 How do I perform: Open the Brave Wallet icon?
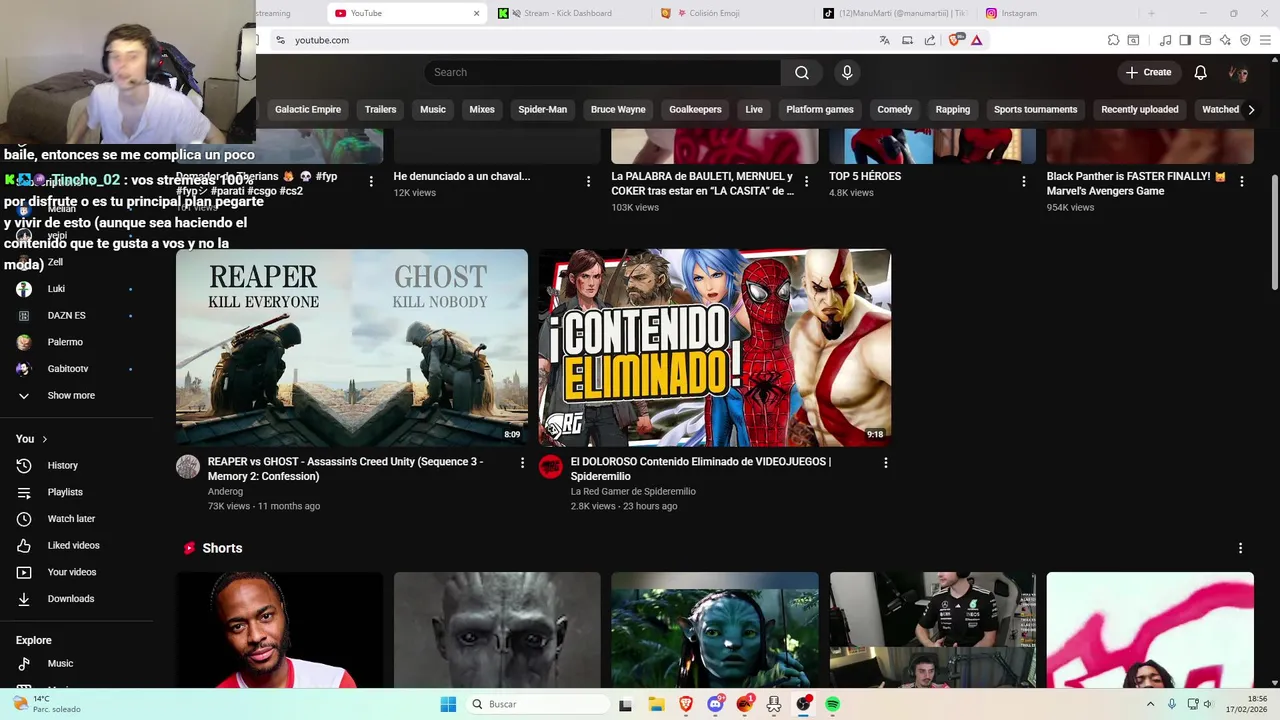1205,40
